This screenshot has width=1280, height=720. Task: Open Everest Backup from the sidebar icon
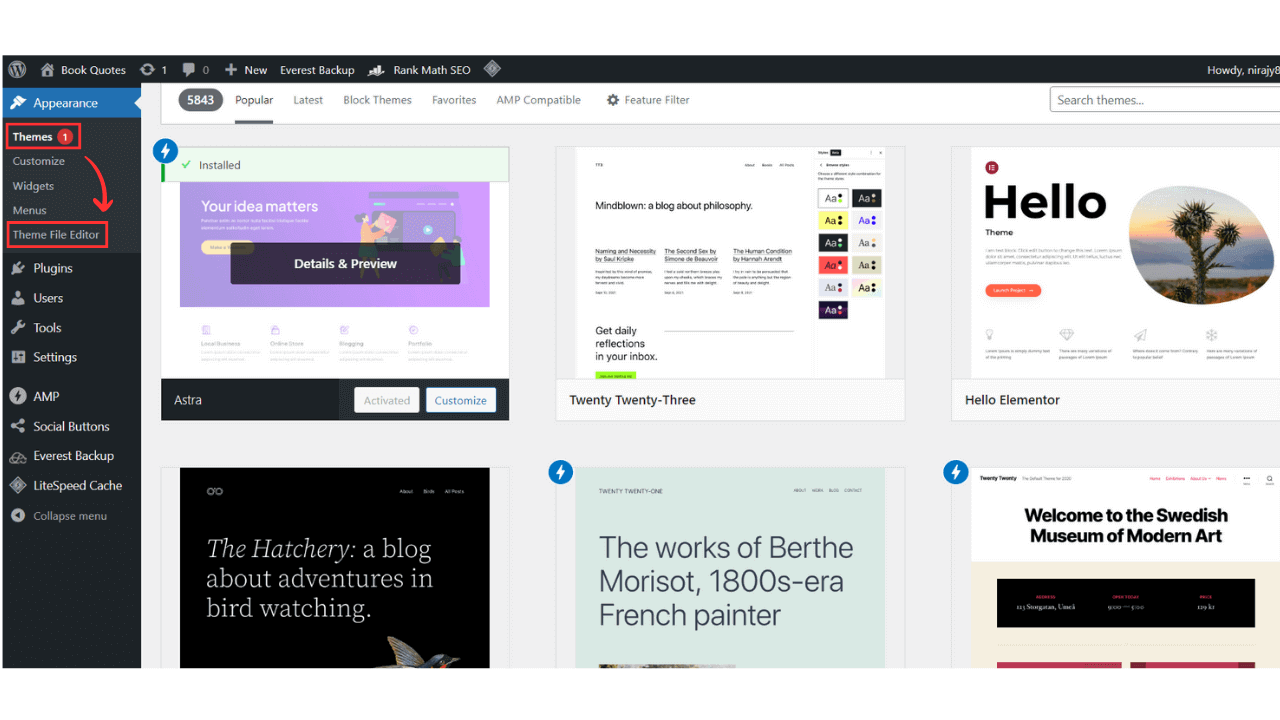[x=20, y=456]
